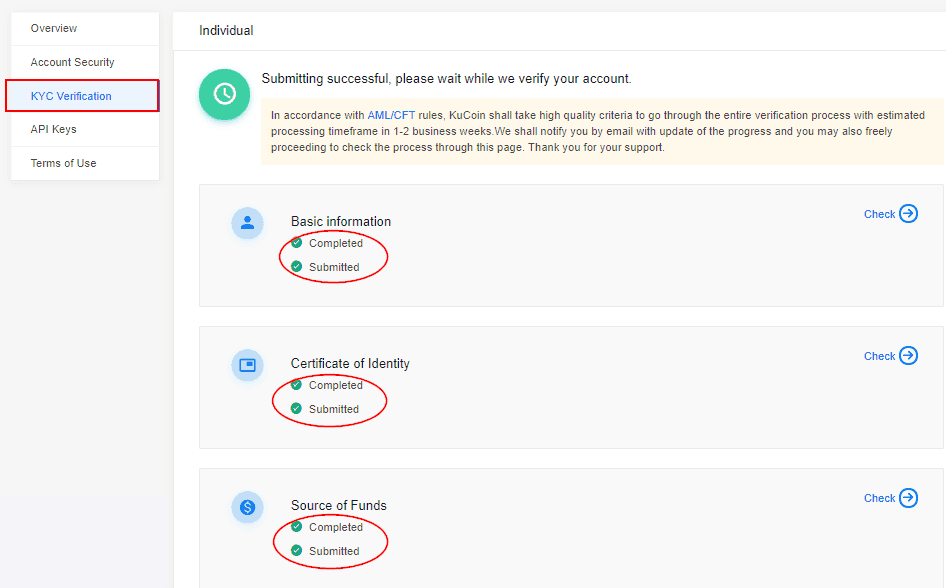This screenshot has height=588, width=946.
Task: Go to Account Security section
Action: click(x=72, y=62)
